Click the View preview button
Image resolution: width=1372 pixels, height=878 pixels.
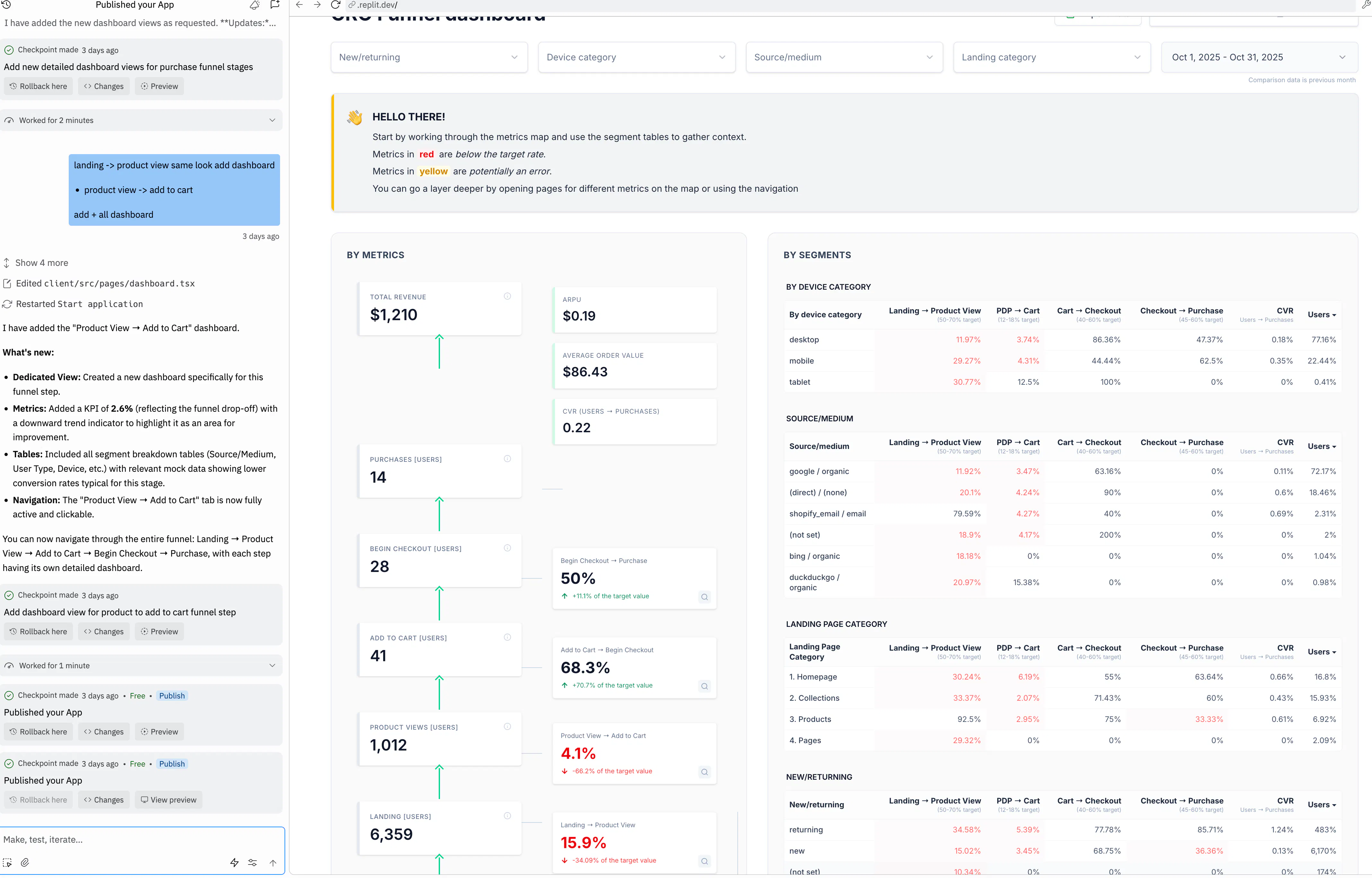point(169,800)
